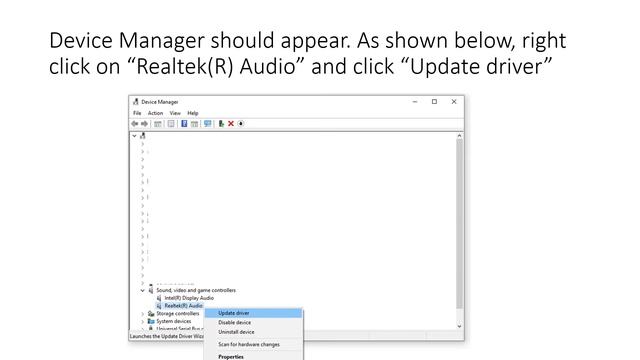
Task: Select Storage controllers row
Action: click(173, 313)
